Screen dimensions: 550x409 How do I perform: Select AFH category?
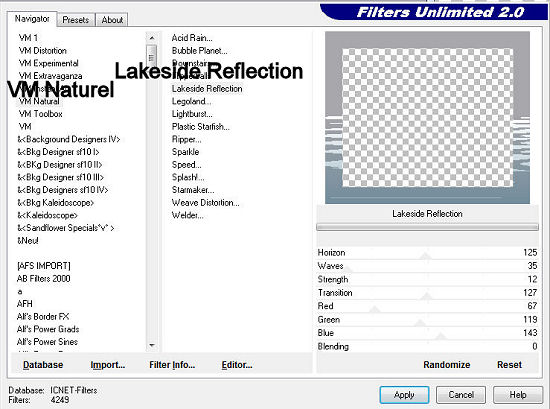25,304
